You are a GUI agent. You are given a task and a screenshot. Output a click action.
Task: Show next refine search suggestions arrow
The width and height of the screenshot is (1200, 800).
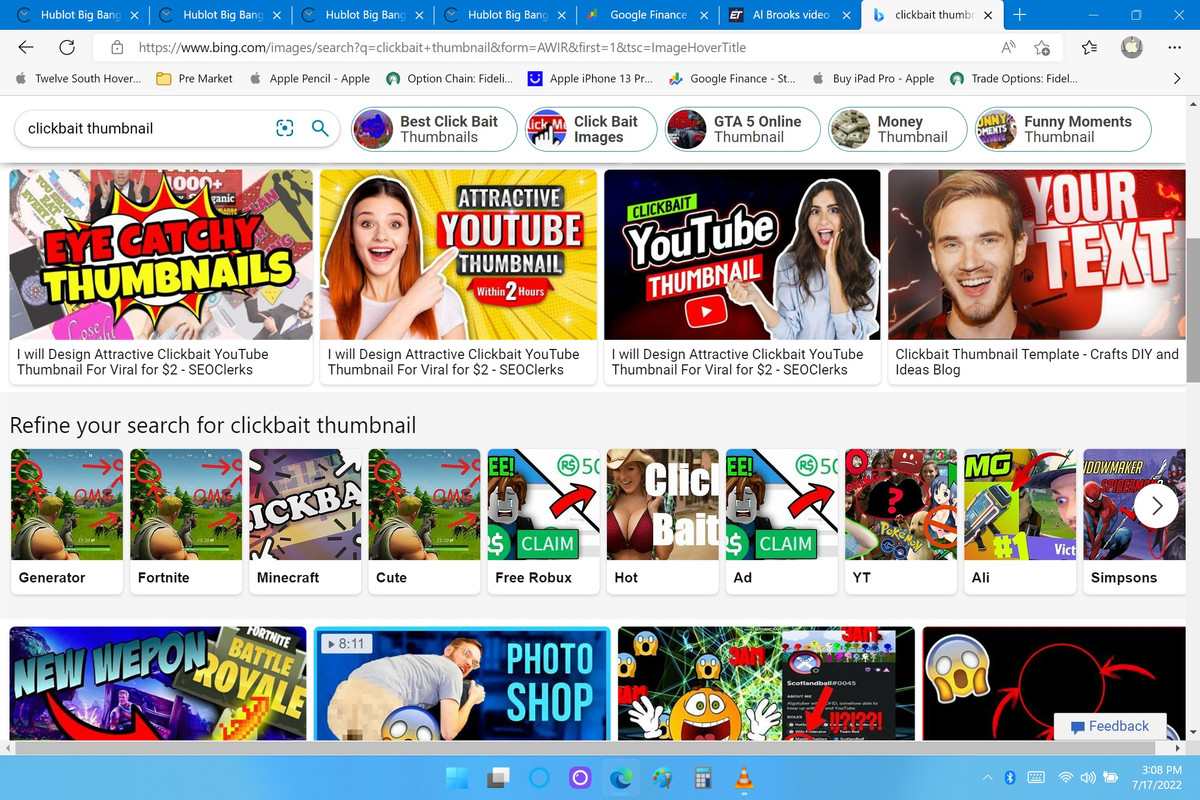pyautogui.click(x=1156, y=505)
